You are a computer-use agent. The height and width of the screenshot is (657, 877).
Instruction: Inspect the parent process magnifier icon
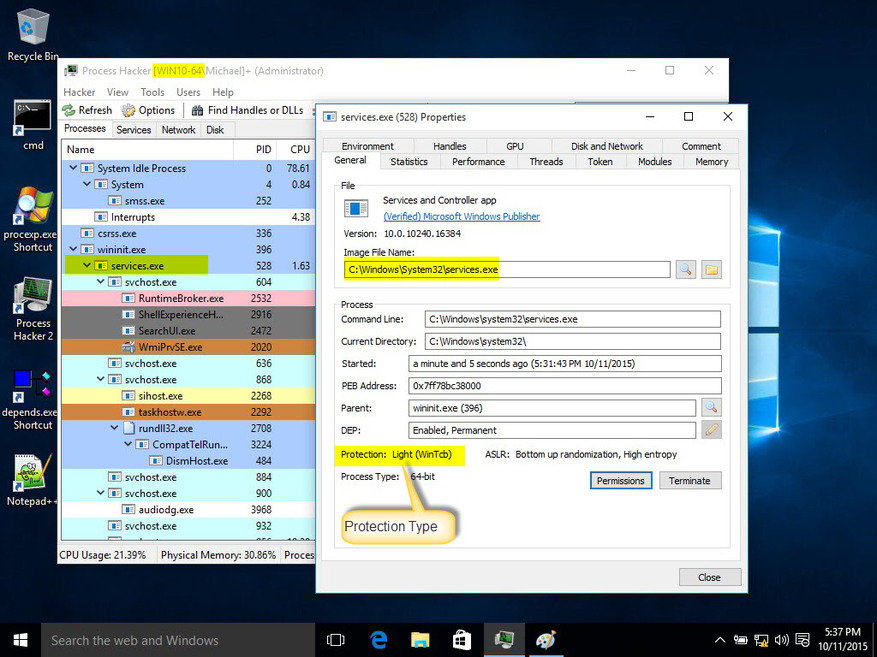point(711,408)
